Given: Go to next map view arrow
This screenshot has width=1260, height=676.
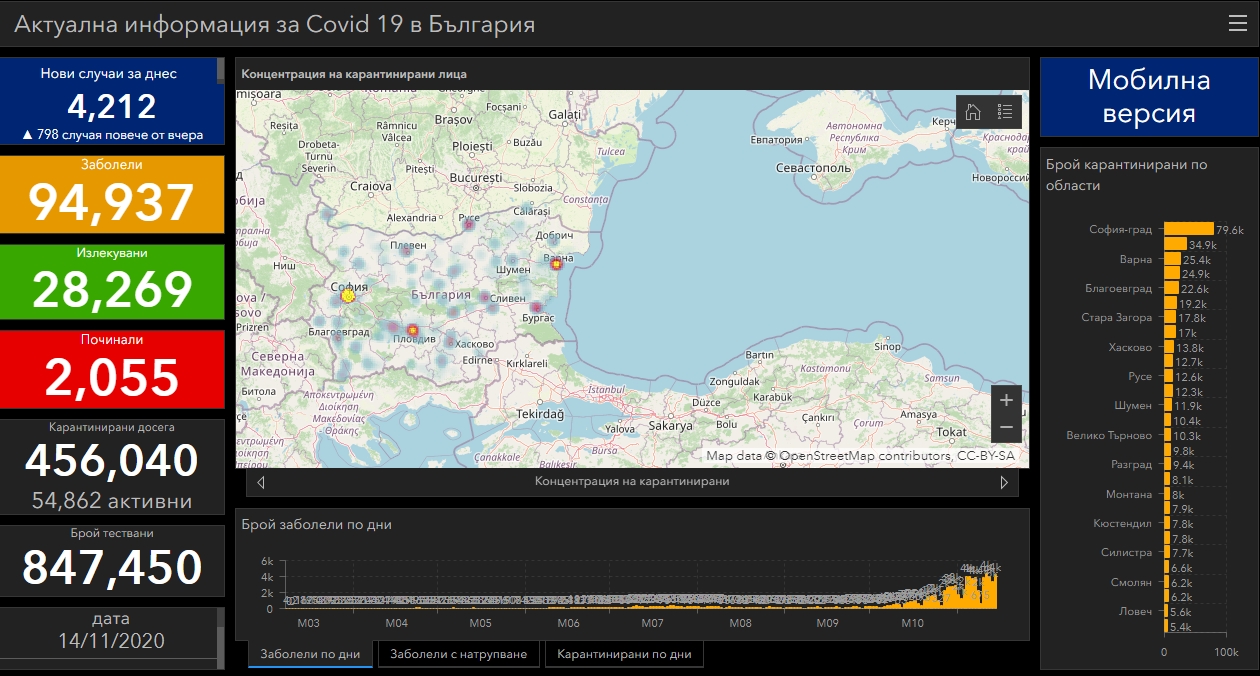Looking at the screenshot, I should 1004,482.
